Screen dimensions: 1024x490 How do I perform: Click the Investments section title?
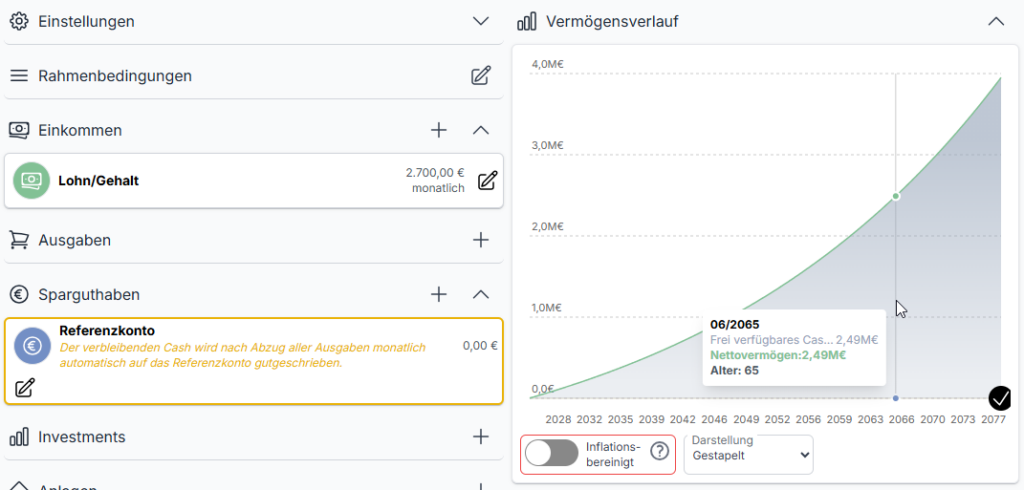82,436
